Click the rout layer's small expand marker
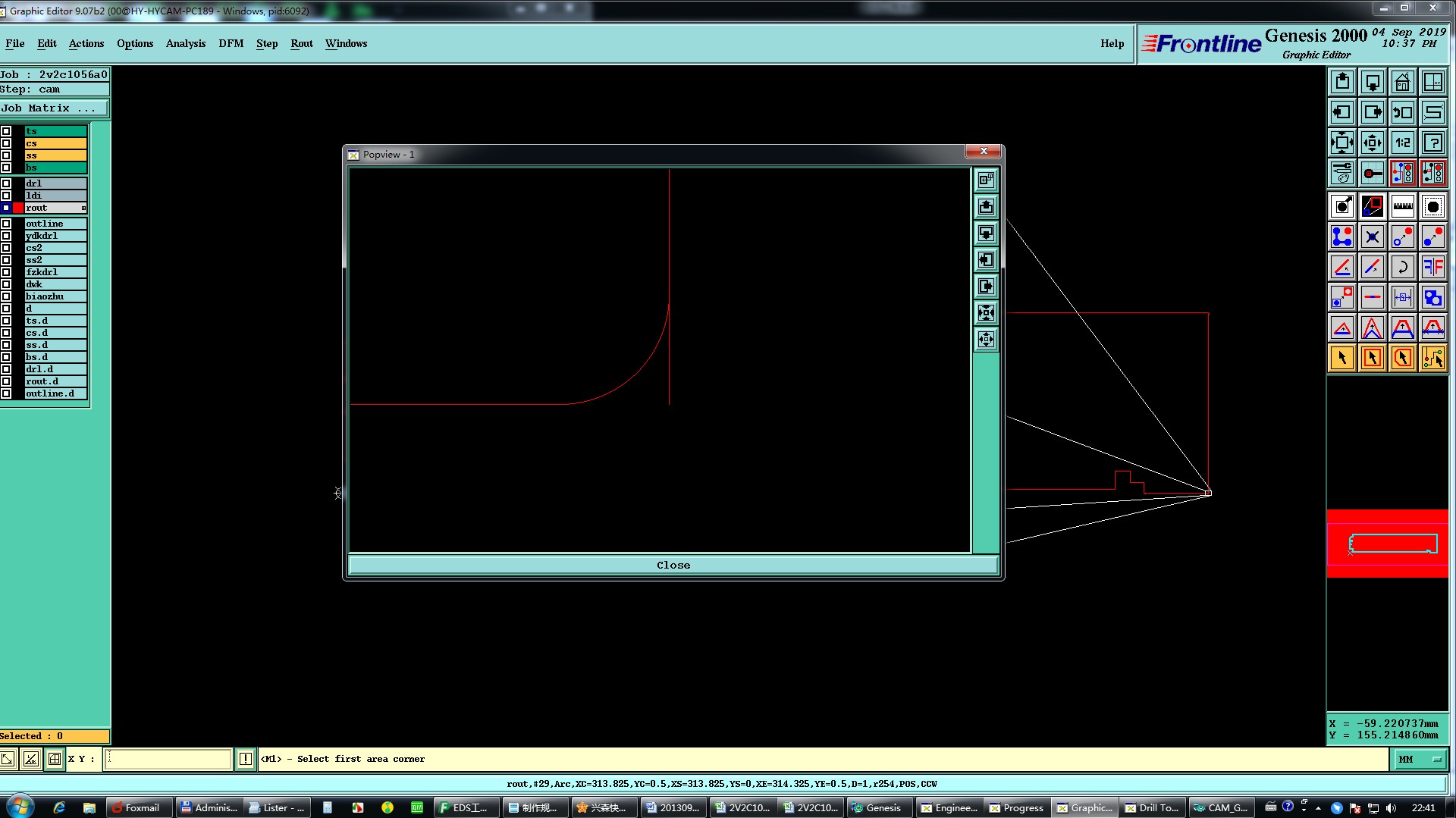This screenshot has width=1456, height=818. (x=83, y=208)
